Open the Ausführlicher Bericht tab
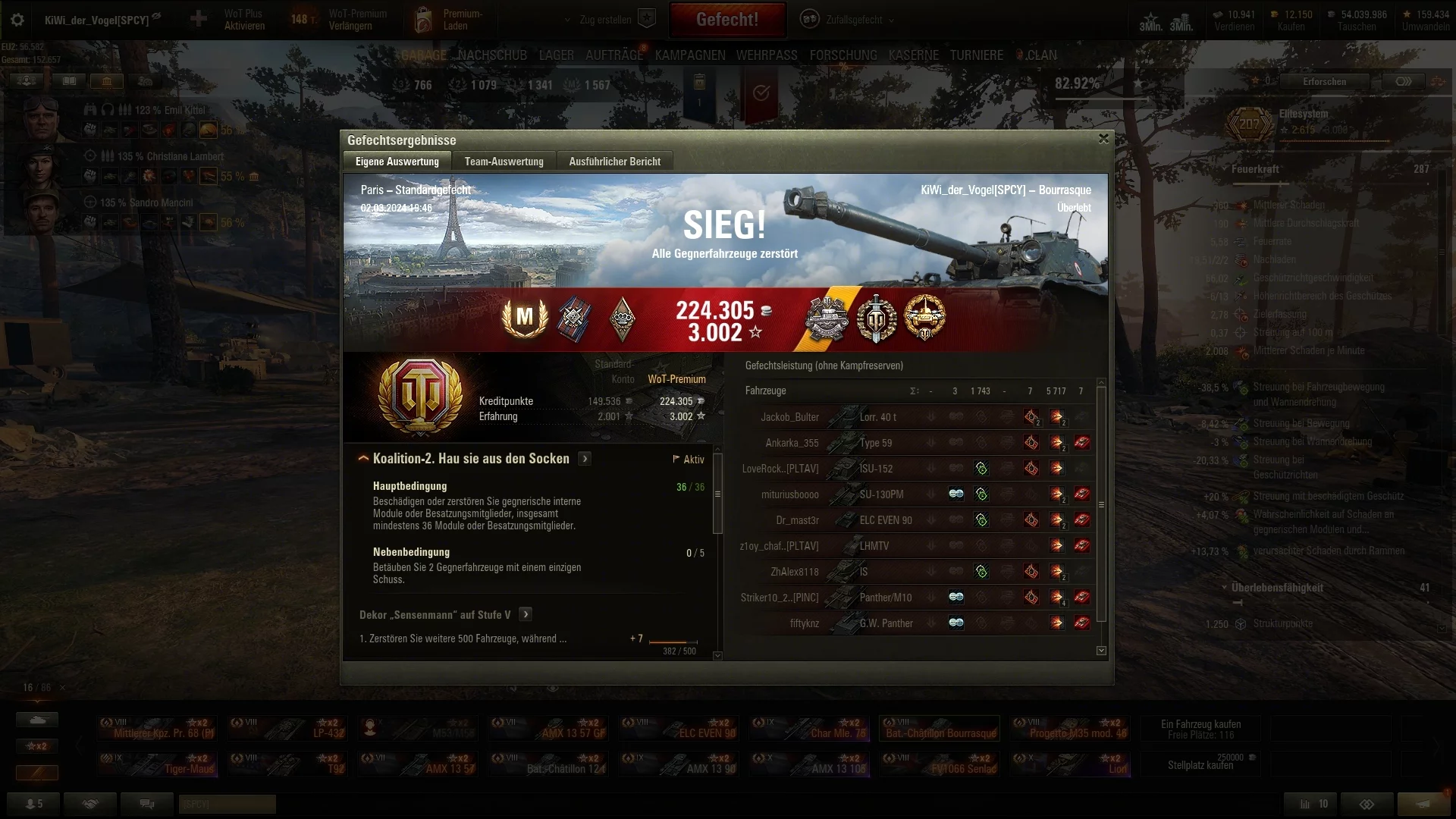The height and width of the screenshot is (819, 1456). tap(614, 162)
